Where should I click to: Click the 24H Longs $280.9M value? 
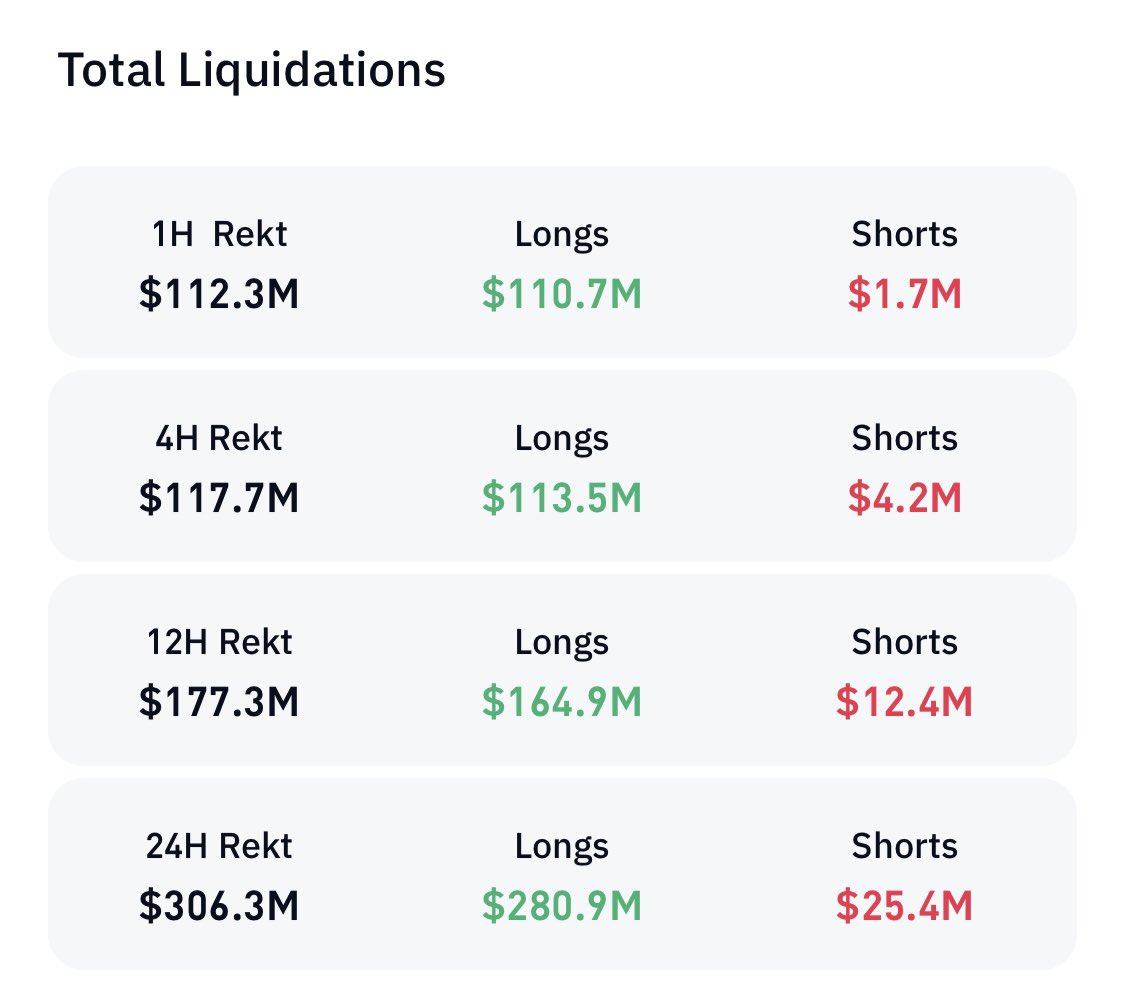pos(562,905)
